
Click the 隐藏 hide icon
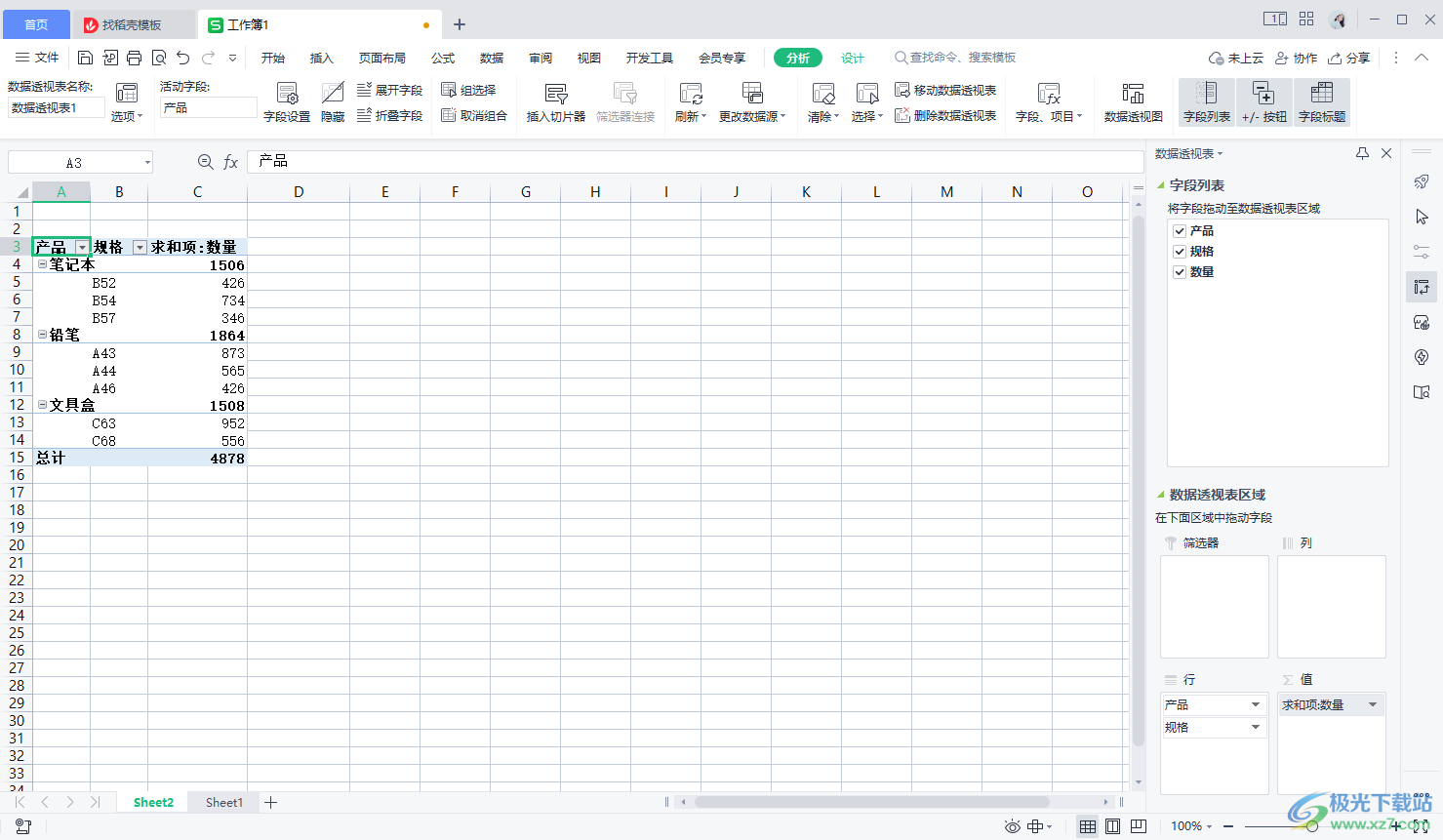pos(333,102)
